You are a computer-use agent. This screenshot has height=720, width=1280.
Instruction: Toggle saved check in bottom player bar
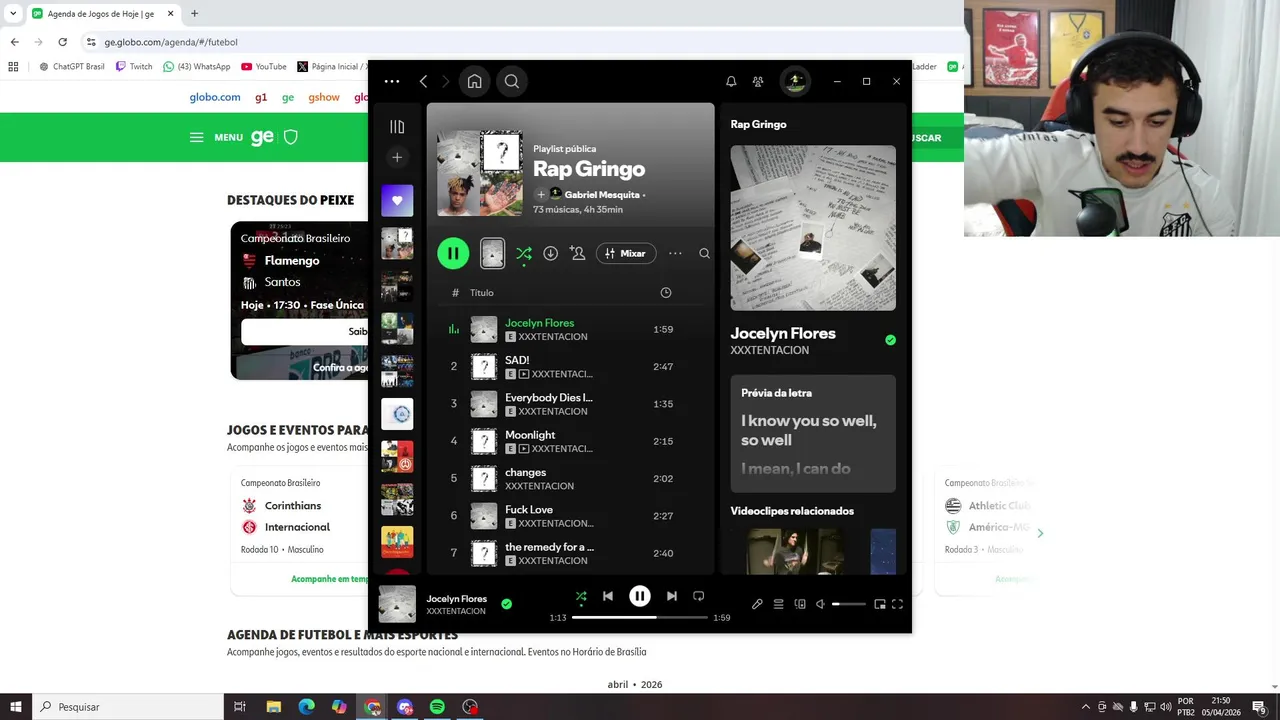(506, 604)
